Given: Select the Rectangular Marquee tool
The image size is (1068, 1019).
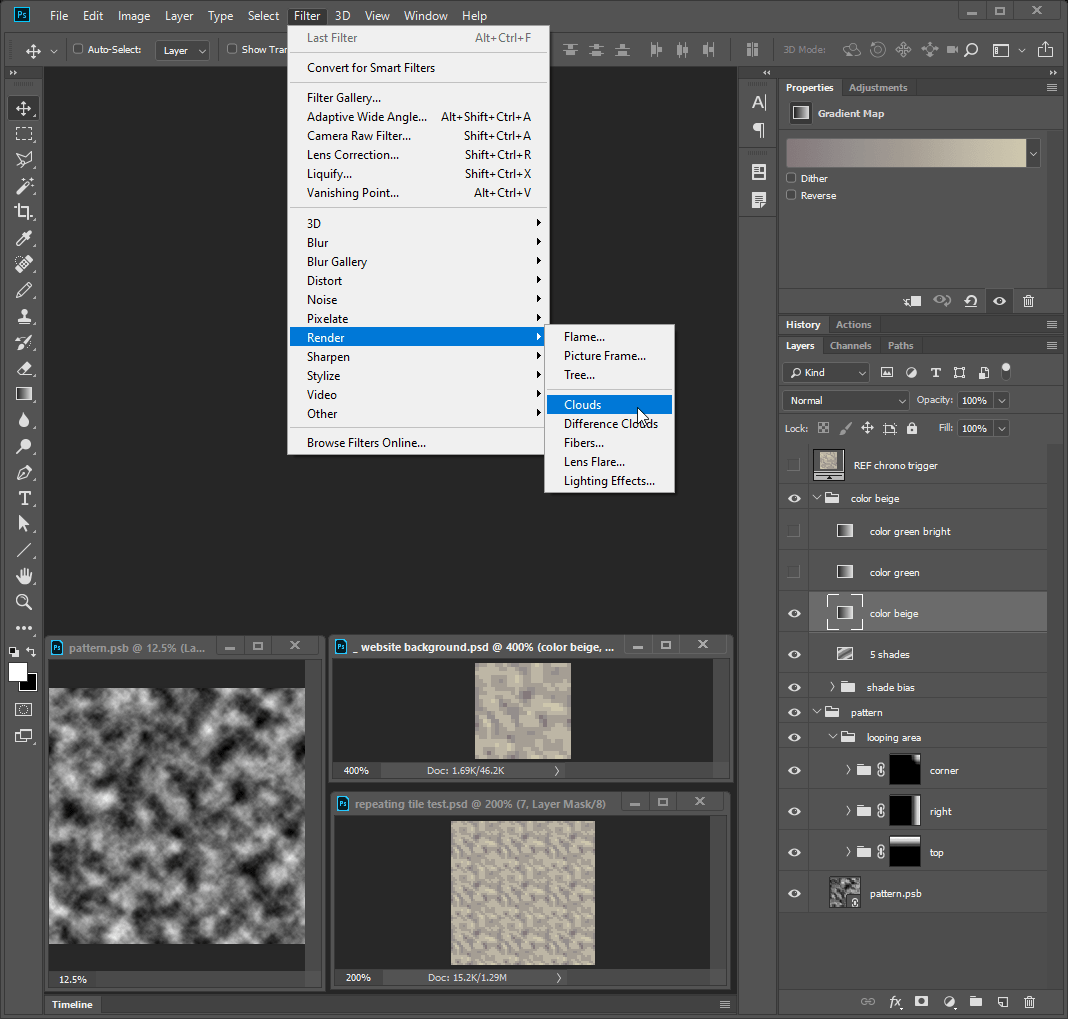Looking at the screenshot, I should (24, 134).
